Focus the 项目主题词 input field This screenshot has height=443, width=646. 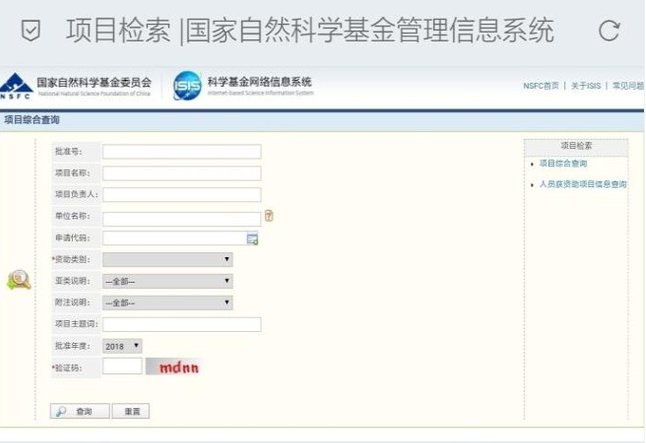(182, 324)
